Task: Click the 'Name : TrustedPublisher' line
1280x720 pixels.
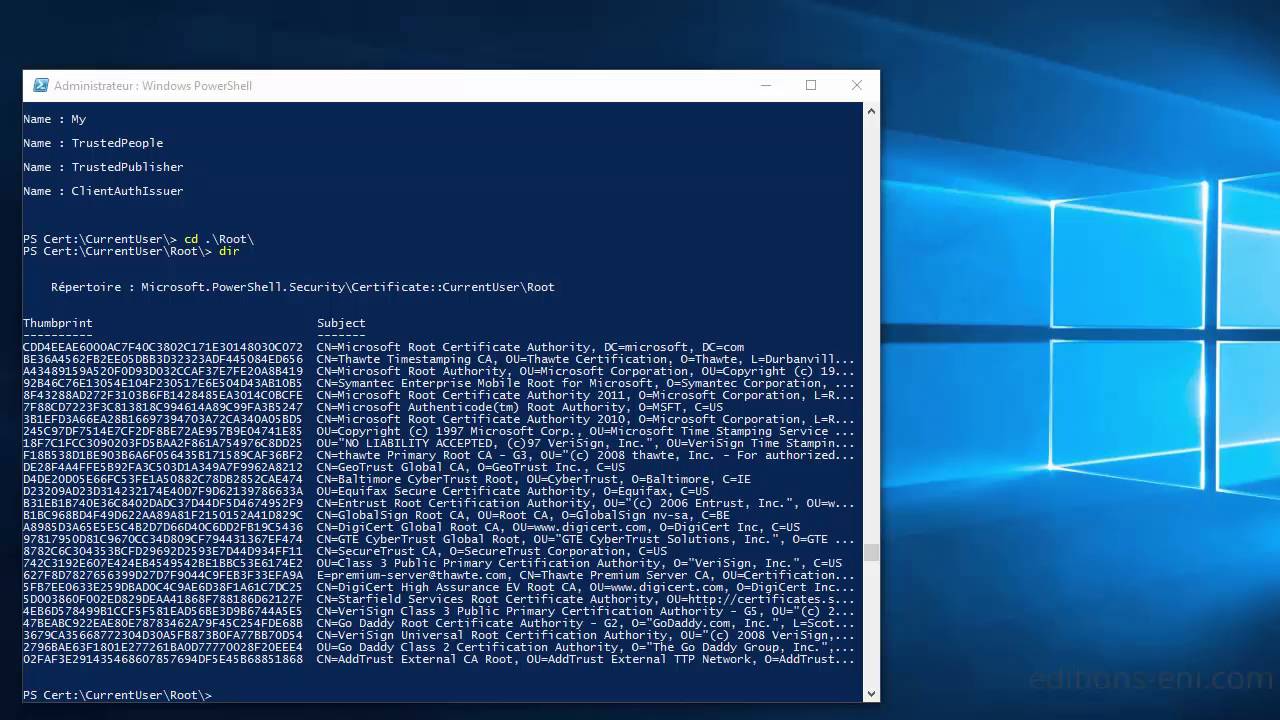Action: point(103,167)
